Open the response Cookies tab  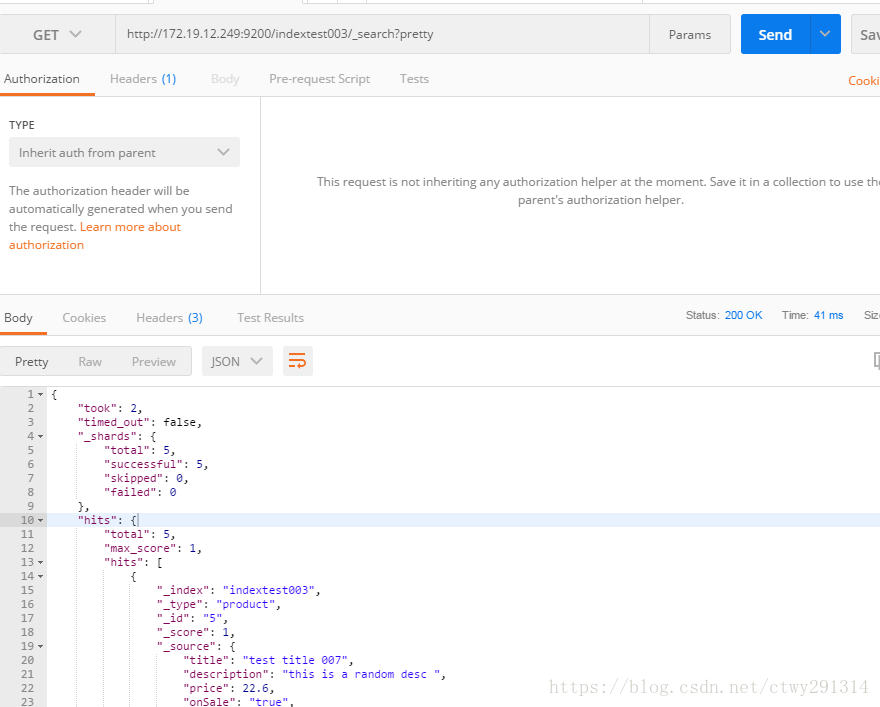84,318
